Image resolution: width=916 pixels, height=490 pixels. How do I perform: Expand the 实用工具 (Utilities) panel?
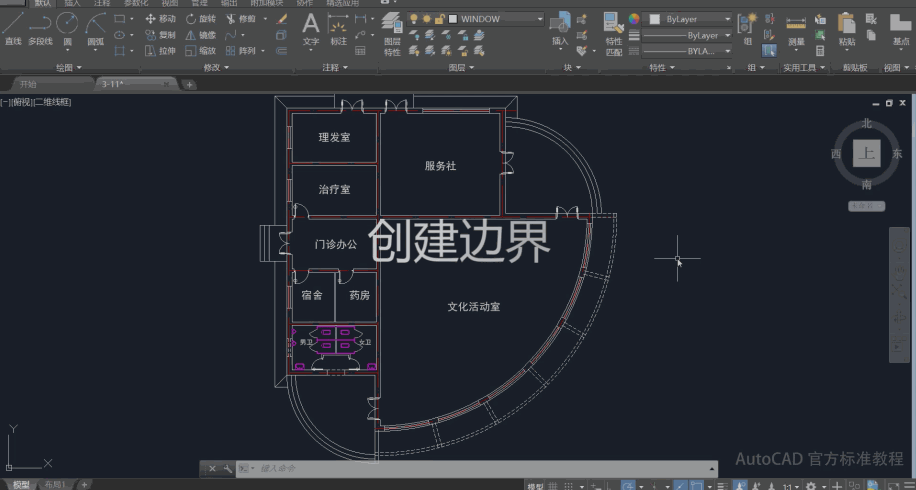click(803, 68)
